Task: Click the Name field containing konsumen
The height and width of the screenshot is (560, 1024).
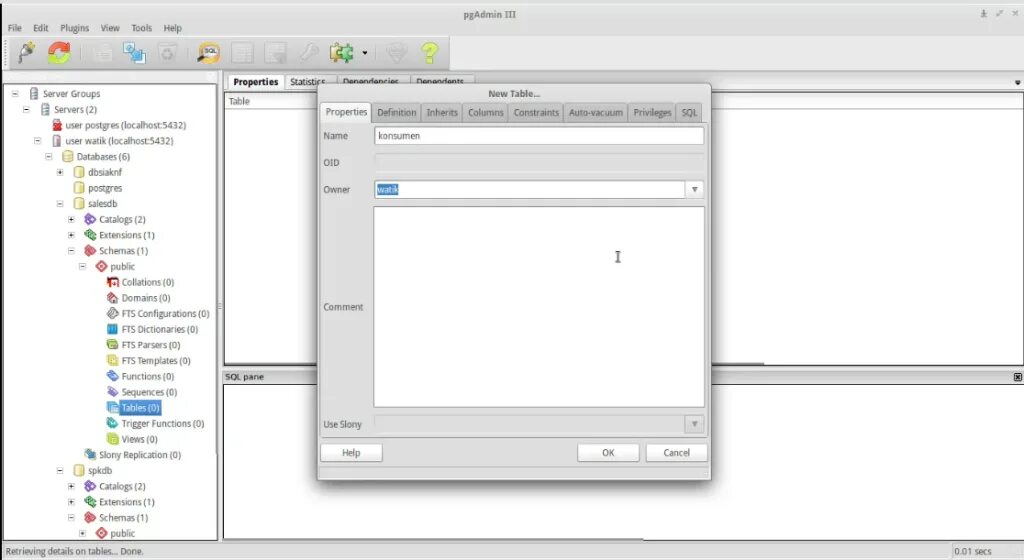Action: [539, 136]
